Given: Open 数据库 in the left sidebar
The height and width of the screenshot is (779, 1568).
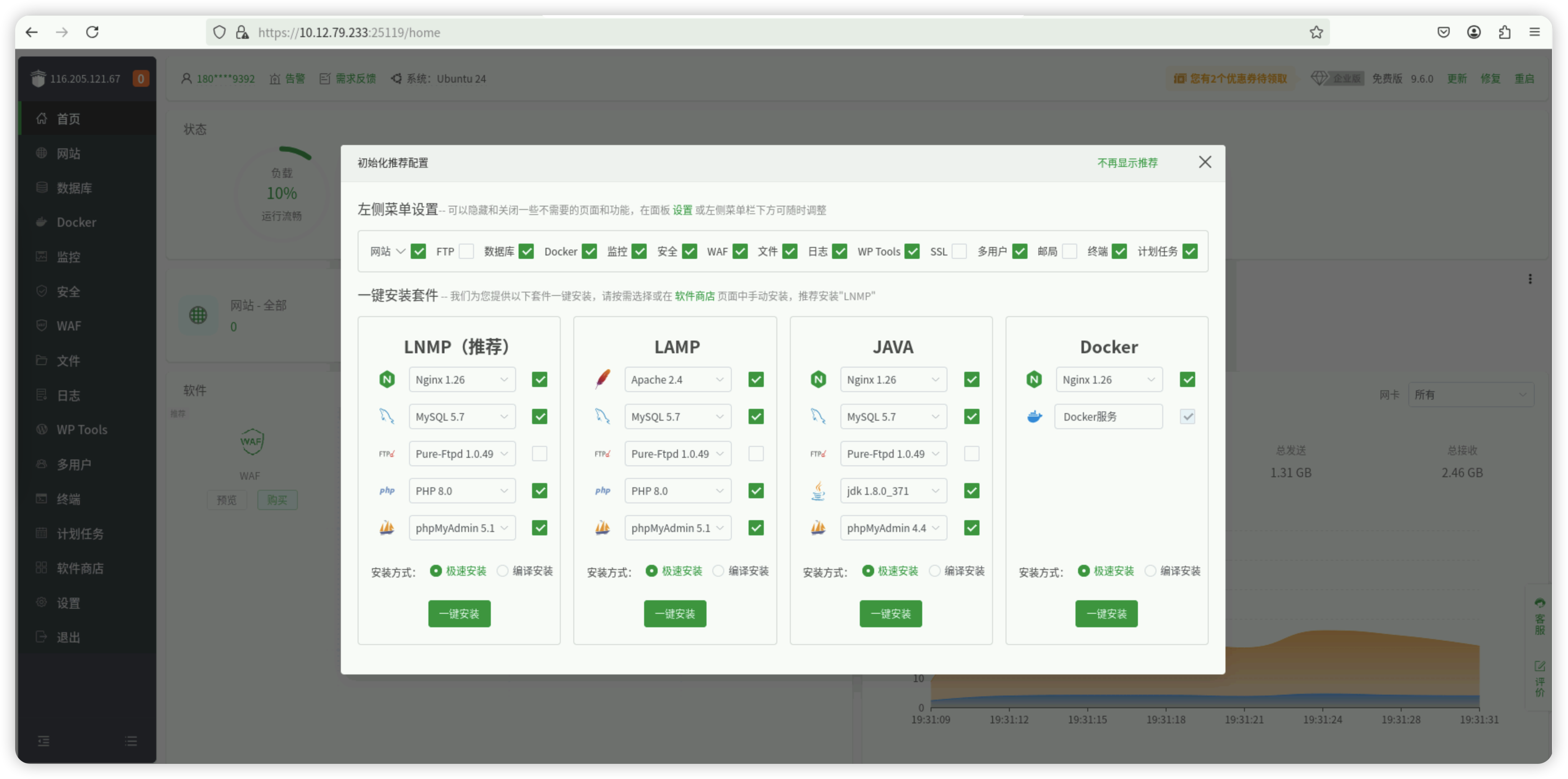Looking at the screenshot, I should [x=86, y=188].
